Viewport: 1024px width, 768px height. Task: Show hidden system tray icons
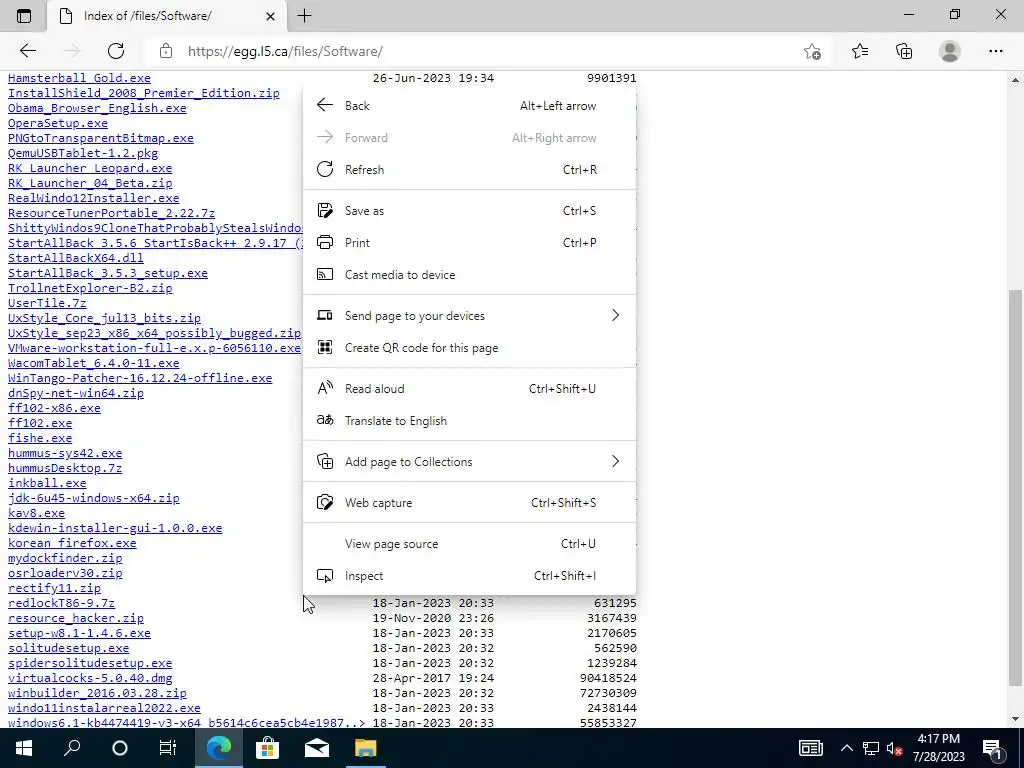(846, 748)
